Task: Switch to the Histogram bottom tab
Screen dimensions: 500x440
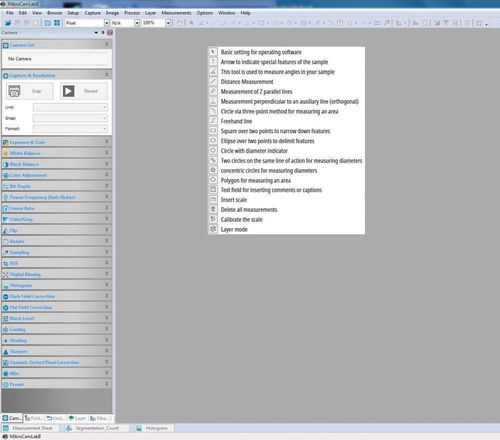Action: pyautogui.click(x=153, y=428)
